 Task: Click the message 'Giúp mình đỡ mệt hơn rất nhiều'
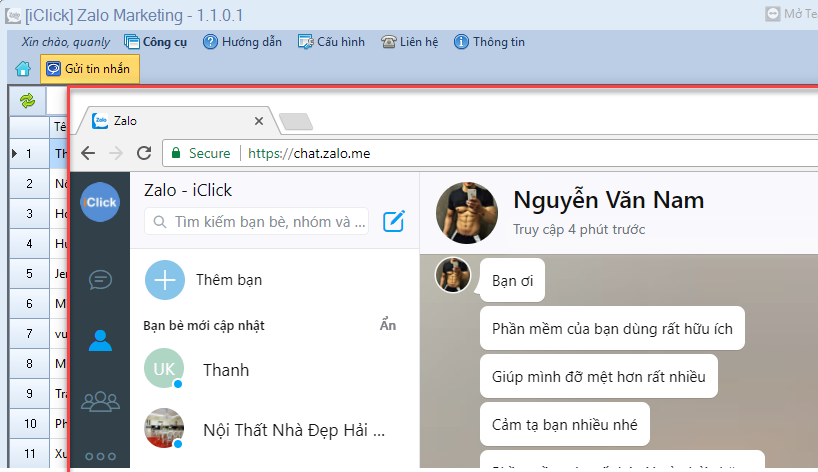(x=599, y=377)
